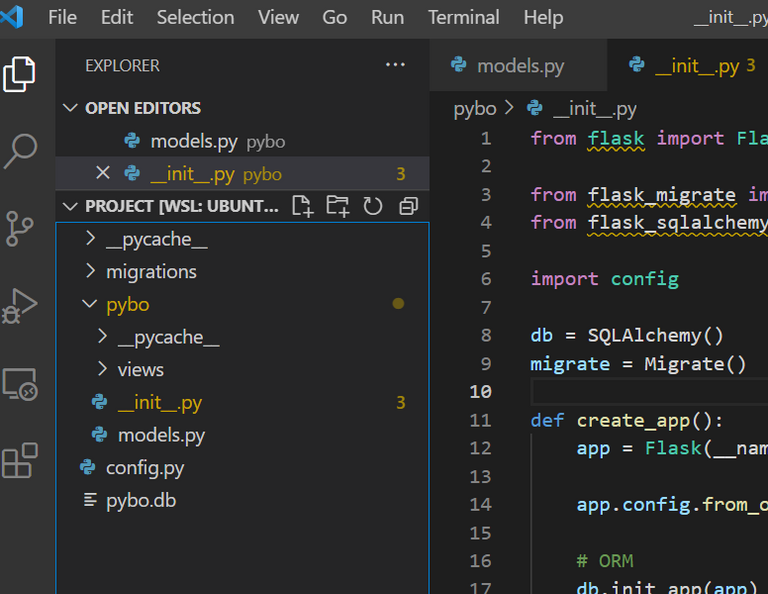The image size is (768, 594).
Task: Open Run and Debug view icon
Action: pos(20,306)
